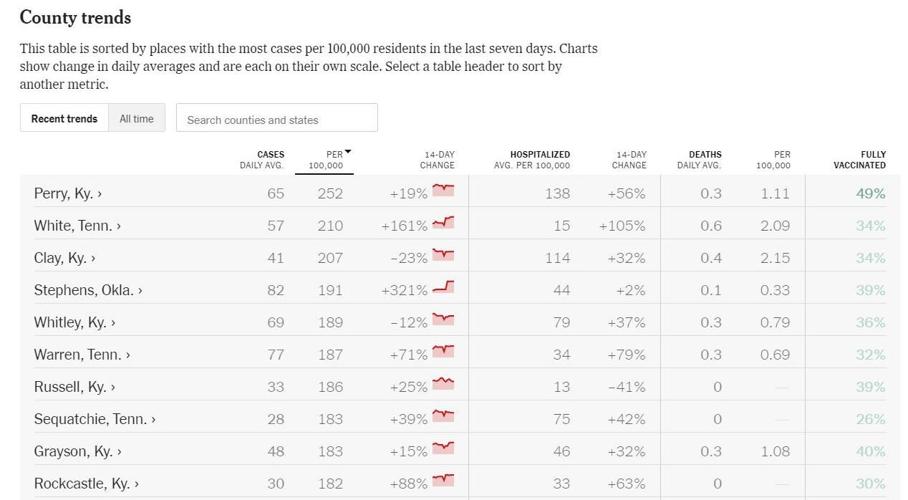Click Rockcastle, Ky. trend sparkline chart
The width and height of the screenshot is (908, 500).
tap(443, 481)
